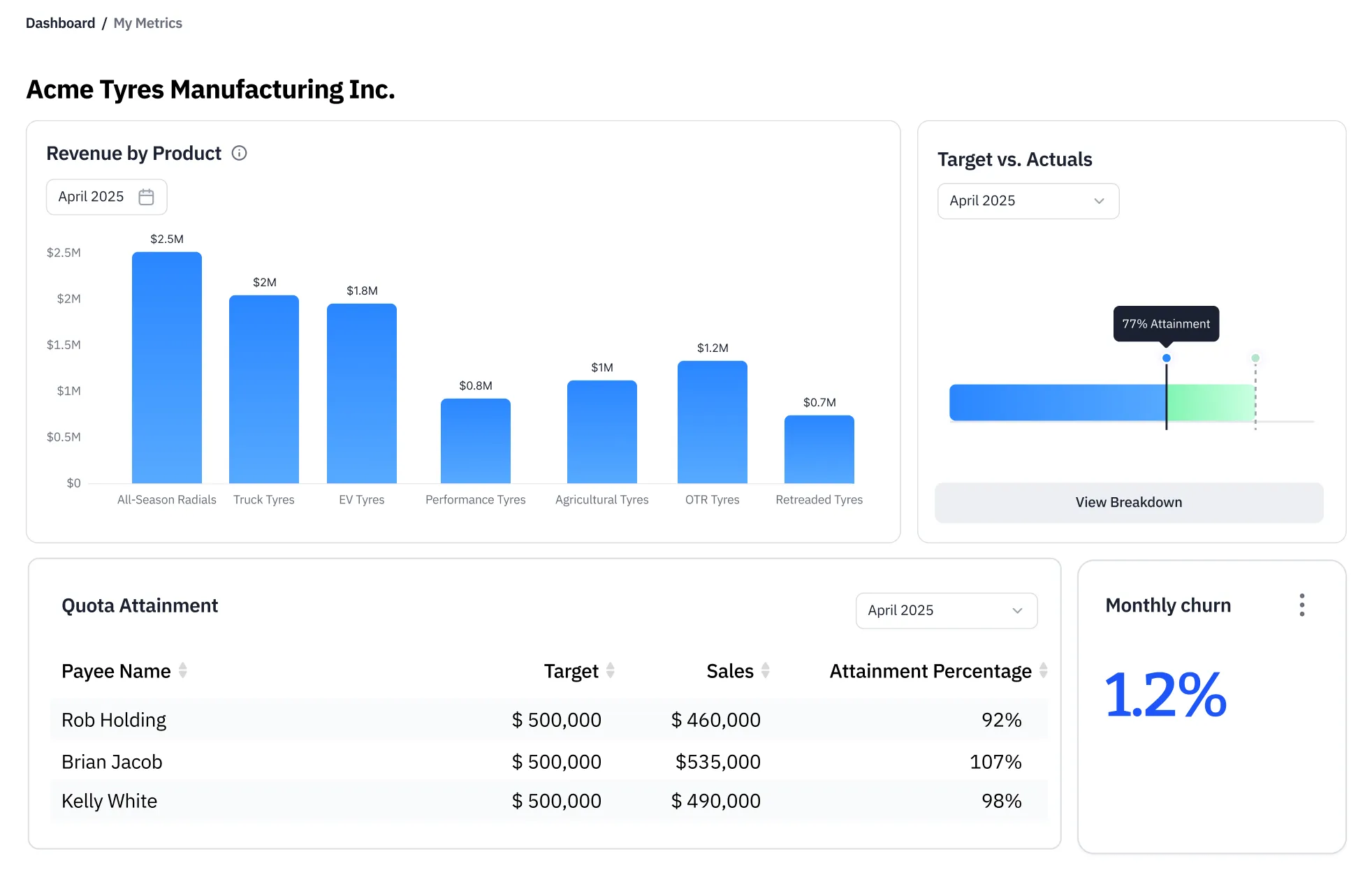Click the Performance Tyres bar

point(476,441)
